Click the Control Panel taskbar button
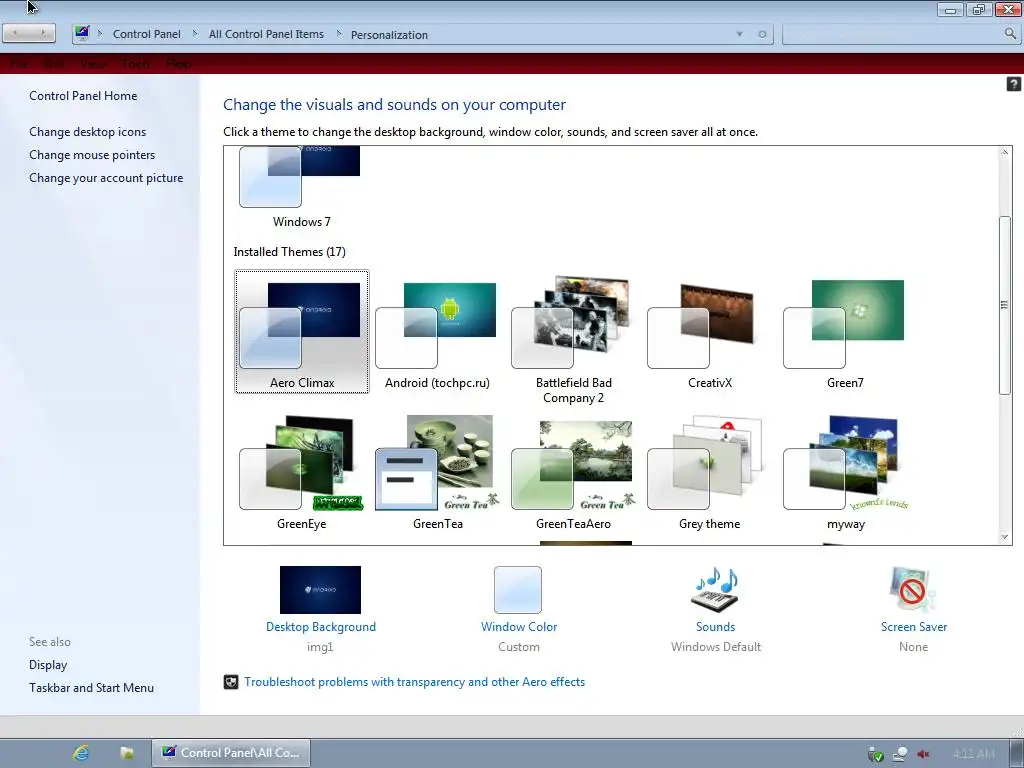This screenshot has height=768, width=1024. [x=231, y=753]
